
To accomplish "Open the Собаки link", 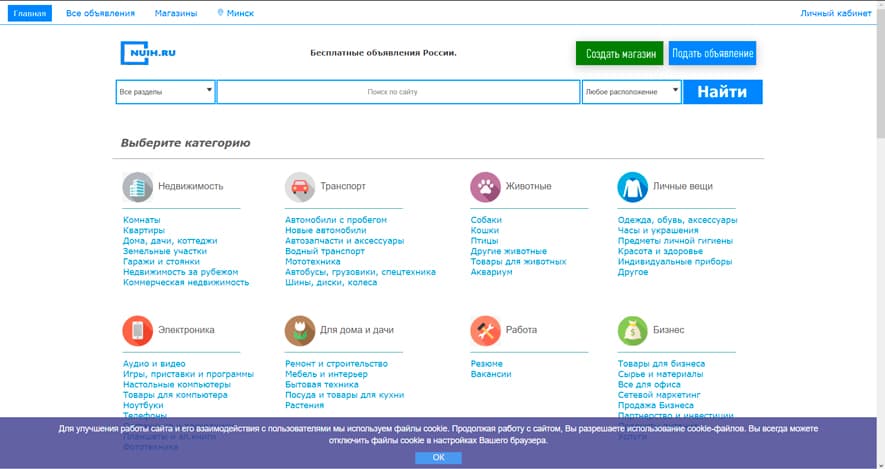I will point(486,220).
